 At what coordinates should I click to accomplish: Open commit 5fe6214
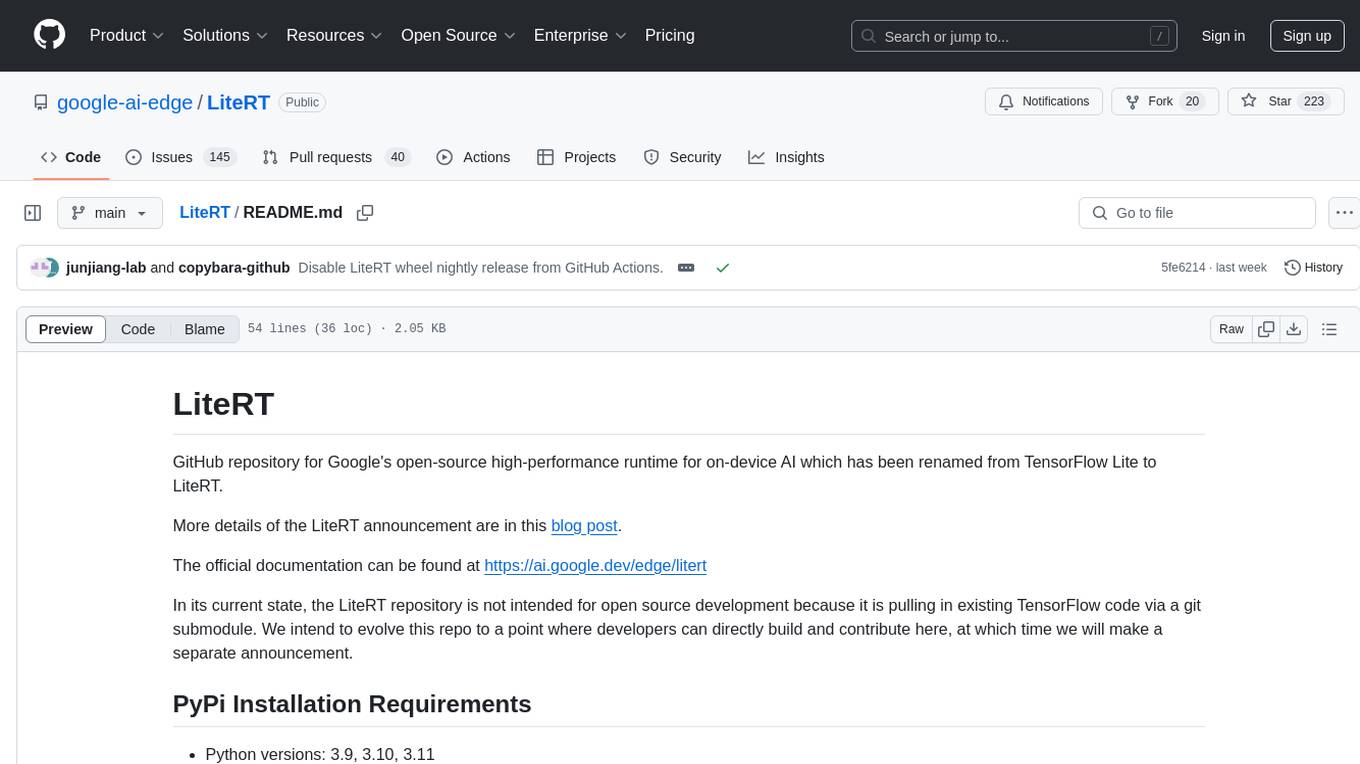point(1183,268)
